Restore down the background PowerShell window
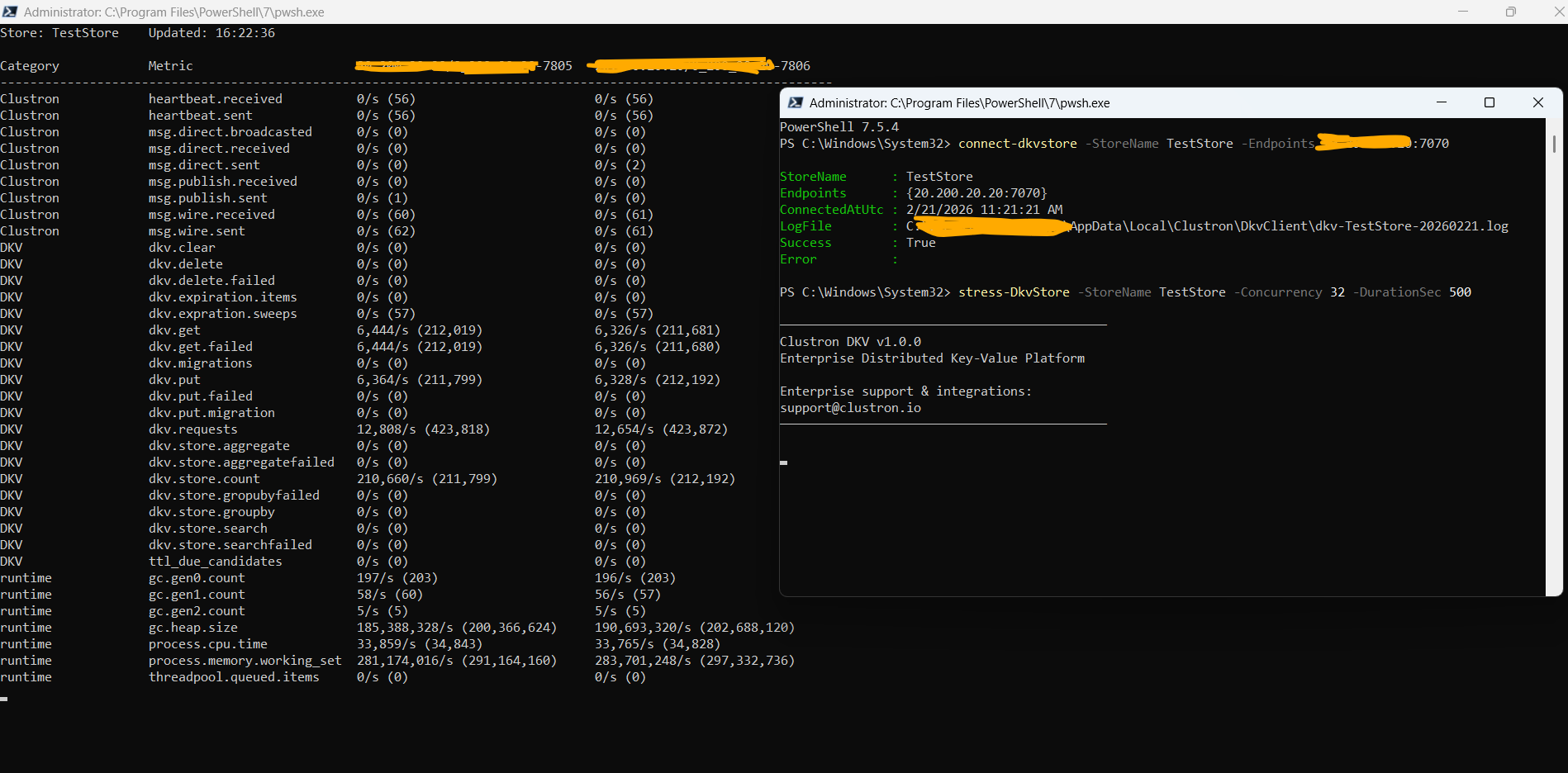The image size is (1568, 773). click(x=1511, y=12)
